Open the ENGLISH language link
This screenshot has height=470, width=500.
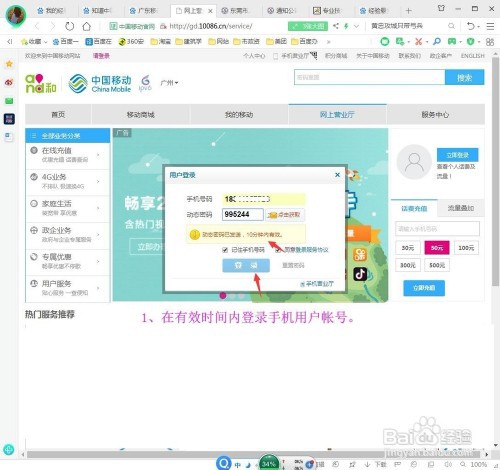pyautogui.click(x=472, y=56)
